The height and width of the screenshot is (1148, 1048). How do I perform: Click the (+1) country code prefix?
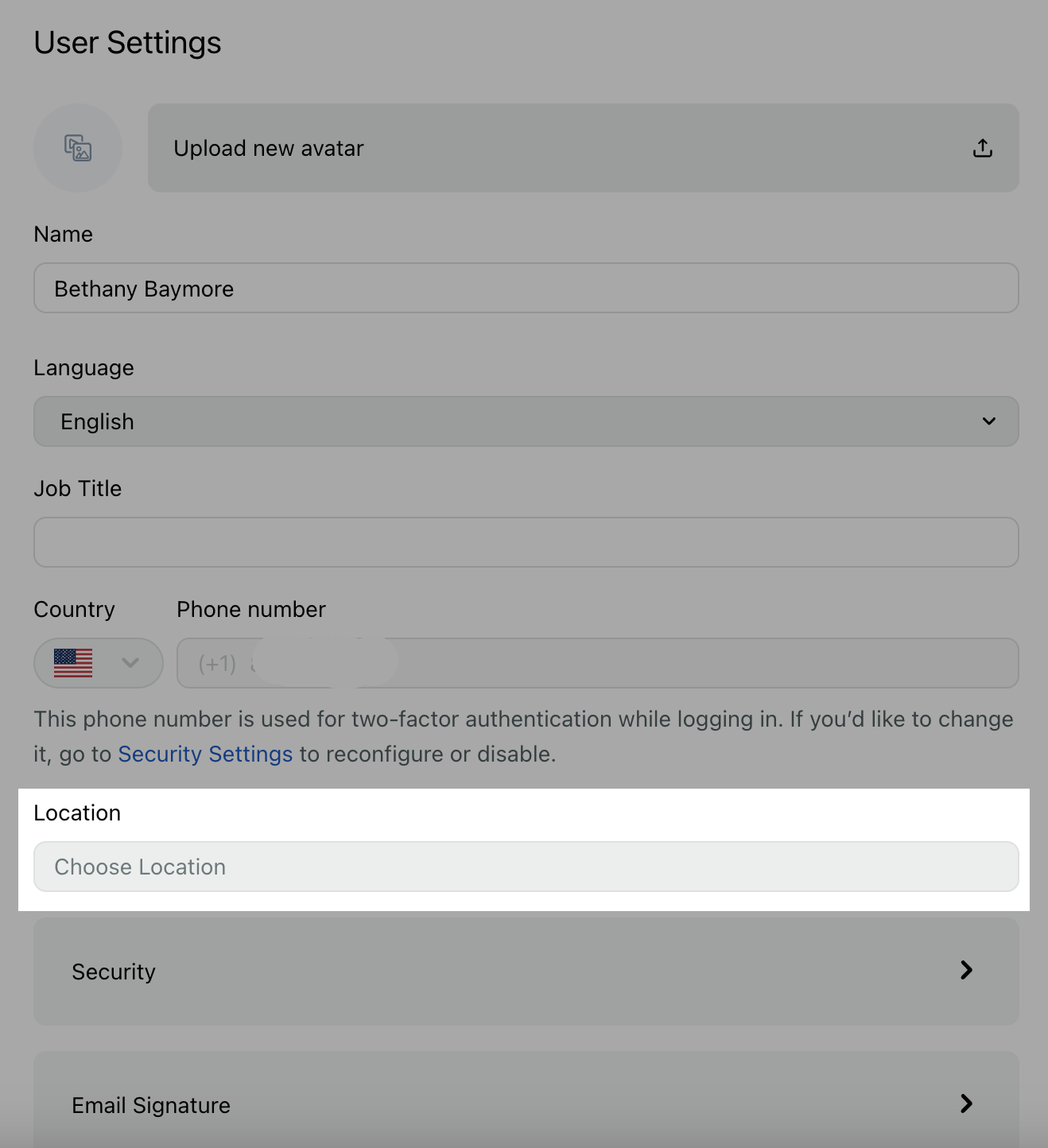point(217,663)
